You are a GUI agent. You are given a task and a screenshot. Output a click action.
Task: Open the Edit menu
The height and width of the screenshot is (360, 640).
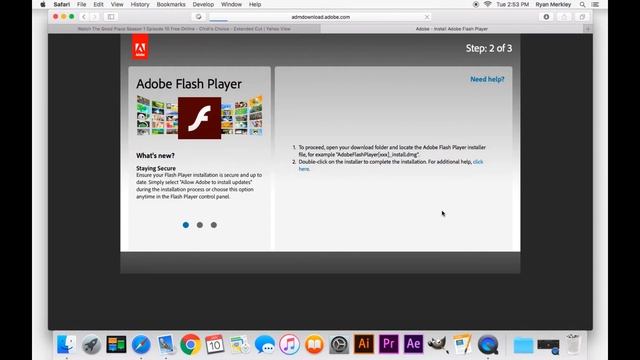pos(98,4)
